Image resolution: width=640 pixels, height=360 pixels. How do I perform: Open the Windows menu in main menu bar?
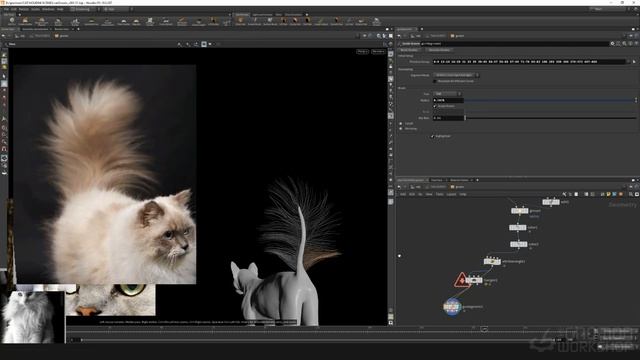(48, 9)
